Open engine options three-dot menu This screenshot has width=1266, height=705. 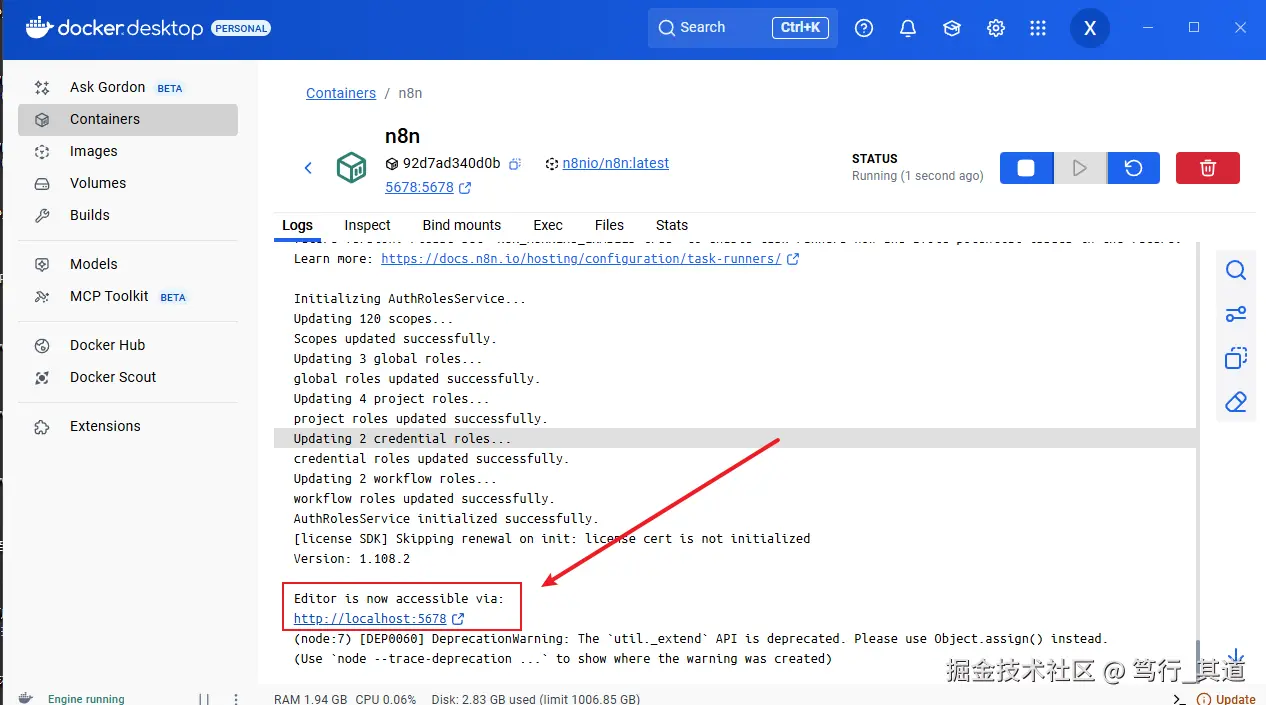pos(236,699)
